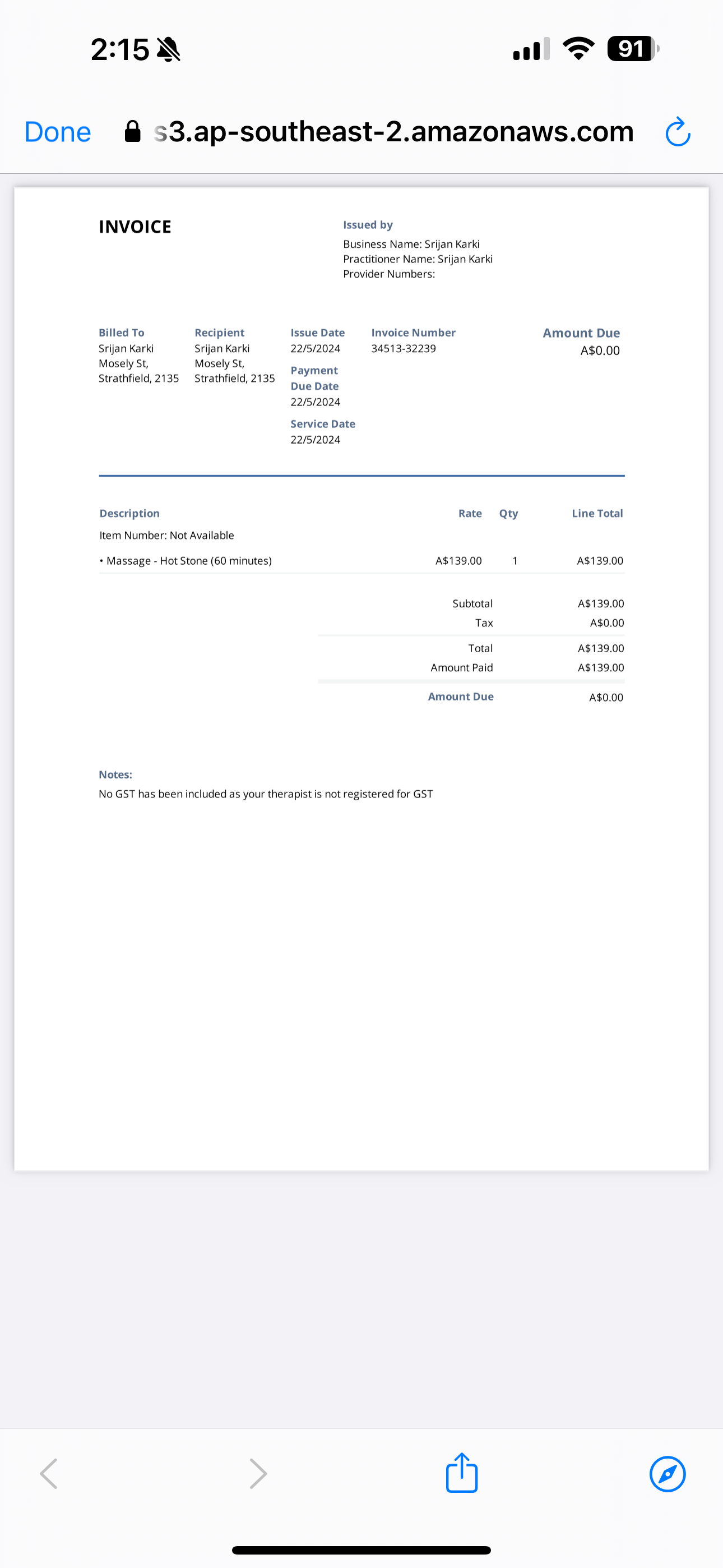Tap the Done button

[58, 132]
